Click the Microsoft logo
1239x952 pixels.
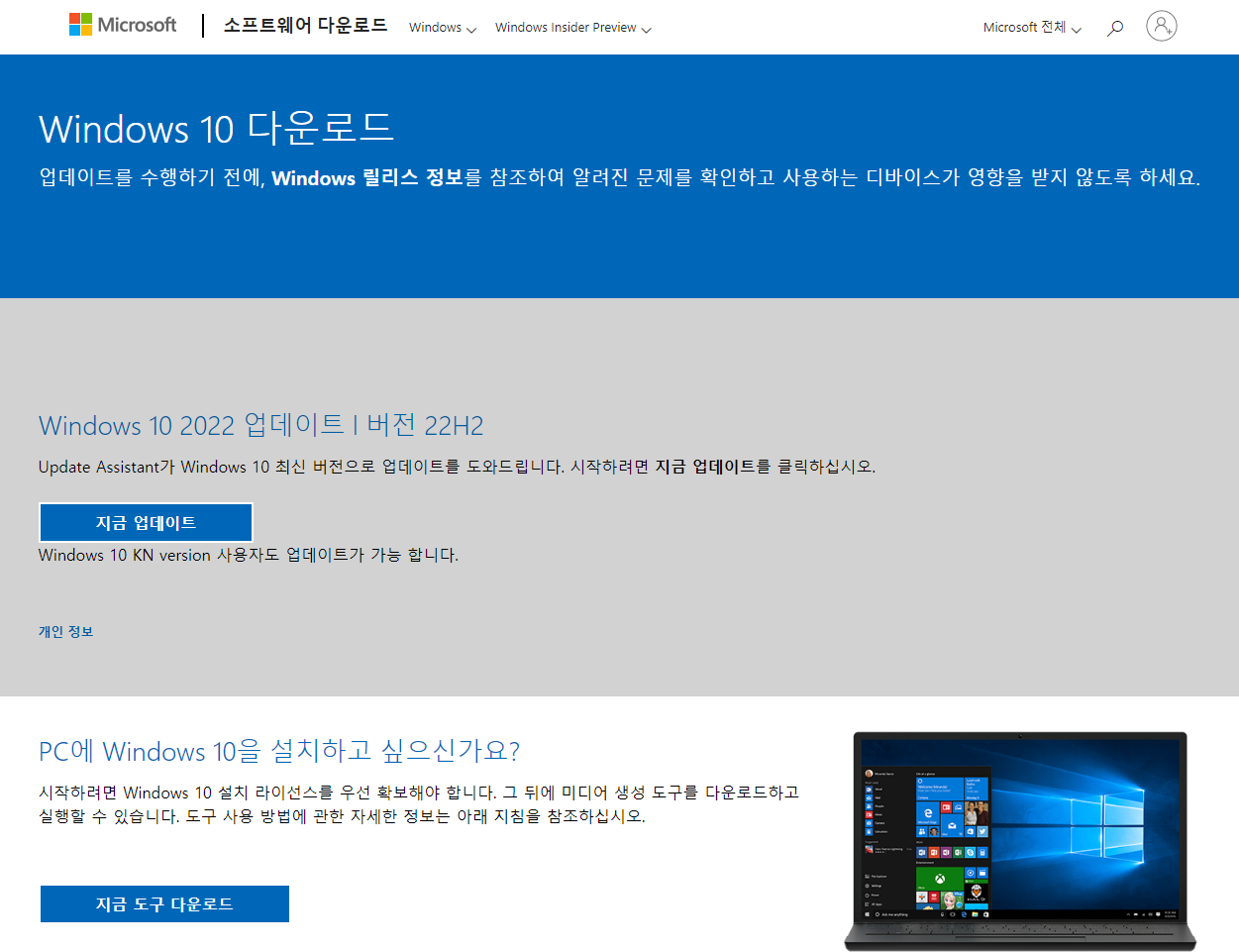point(123,25)
